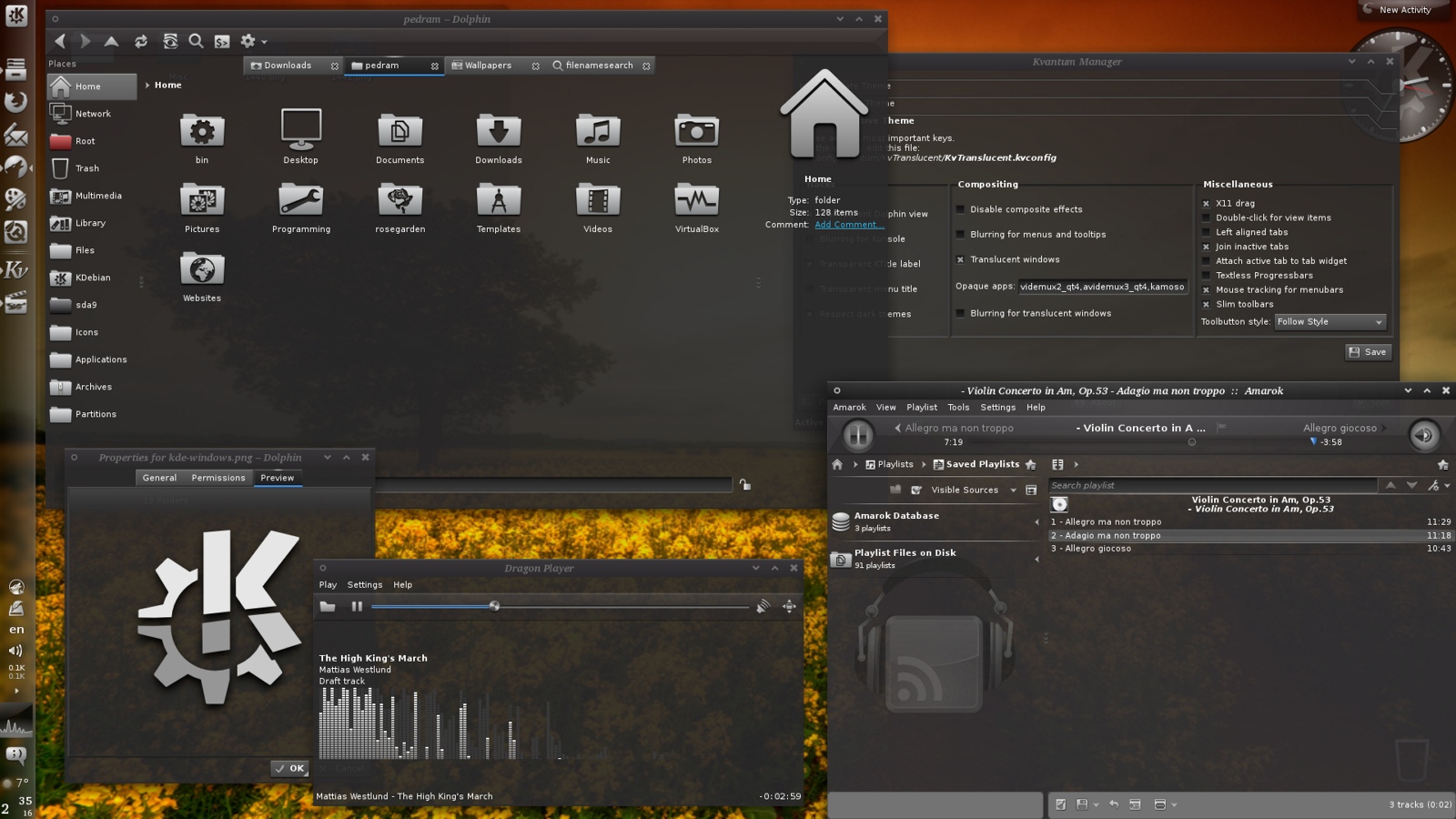Viewport: 1456px width, 819px height.
Task: Reload the Dolphin folder view
Action: coord(141,41)
